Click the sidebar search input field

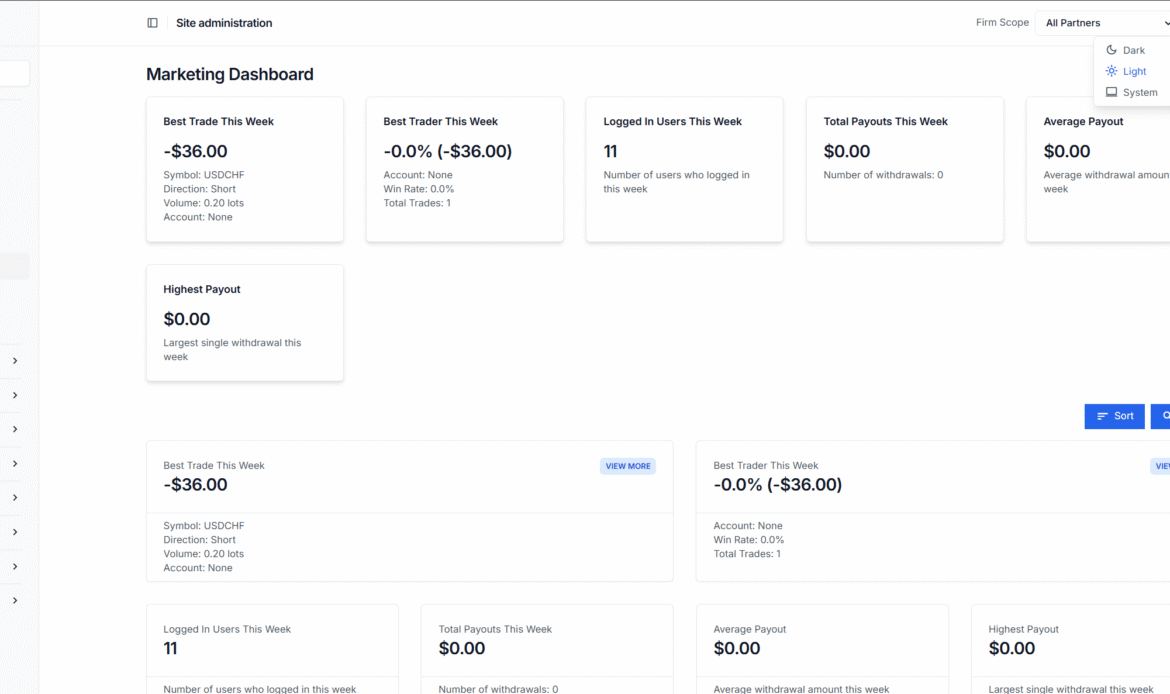coord(14,74)
